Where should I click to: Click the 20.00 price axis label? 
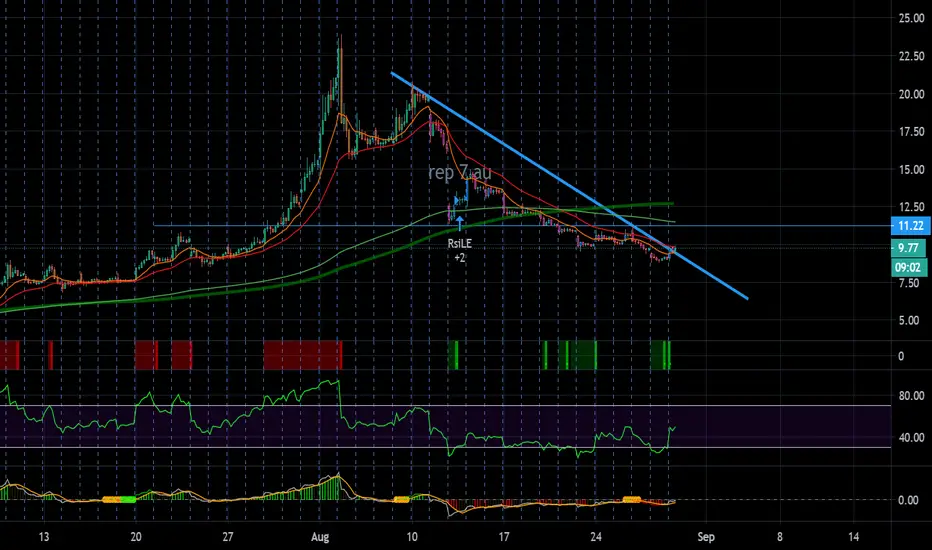[x=911, y=94]
